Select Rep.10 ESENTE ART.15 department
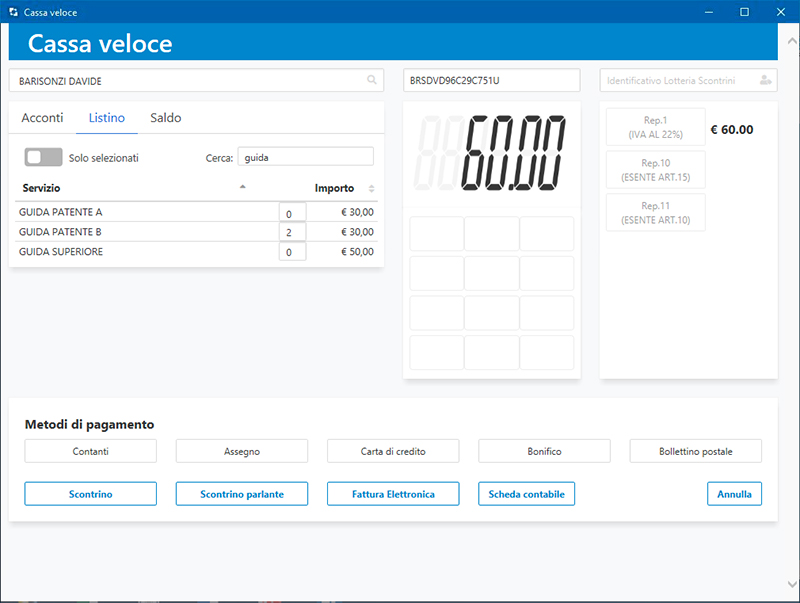Image resolution: width=800 pixels, height=603 pixels. [655, 170]
